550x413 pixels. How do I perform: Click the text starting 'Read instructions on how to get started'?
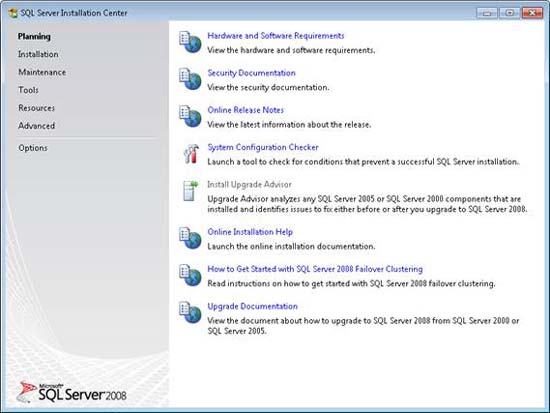[x=351, y=284]
